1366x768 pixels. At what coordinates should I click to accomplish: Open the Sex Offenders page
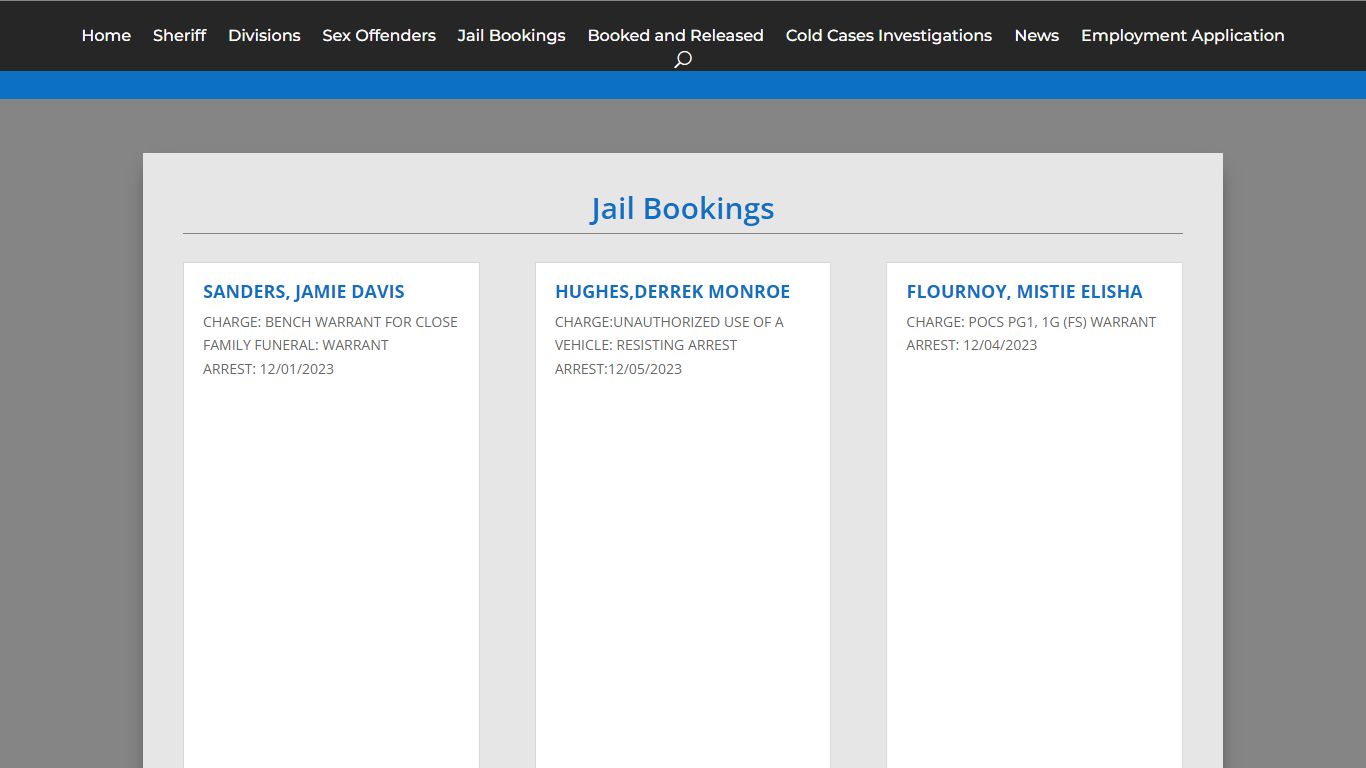tap(379, 35)
